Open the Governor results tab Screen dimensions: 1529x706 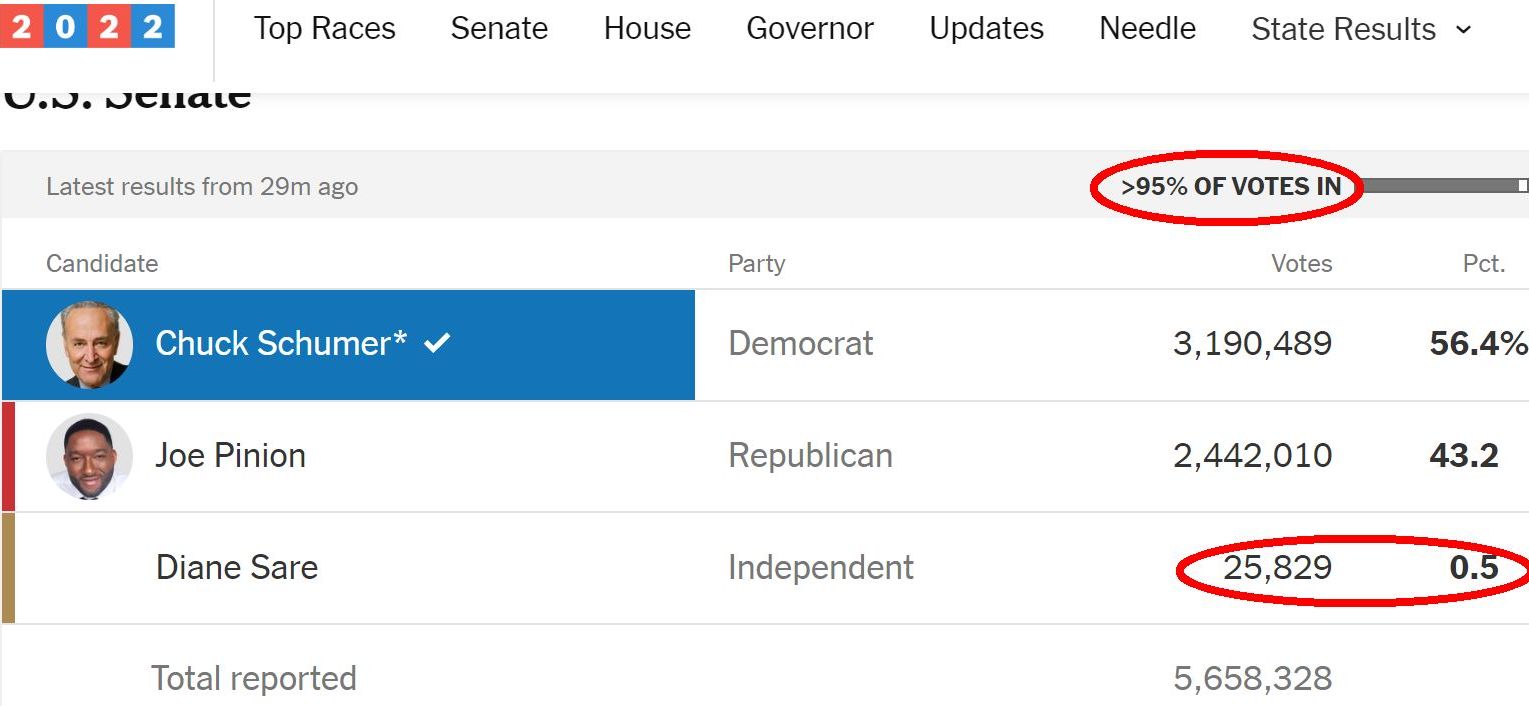click(810, 29)
